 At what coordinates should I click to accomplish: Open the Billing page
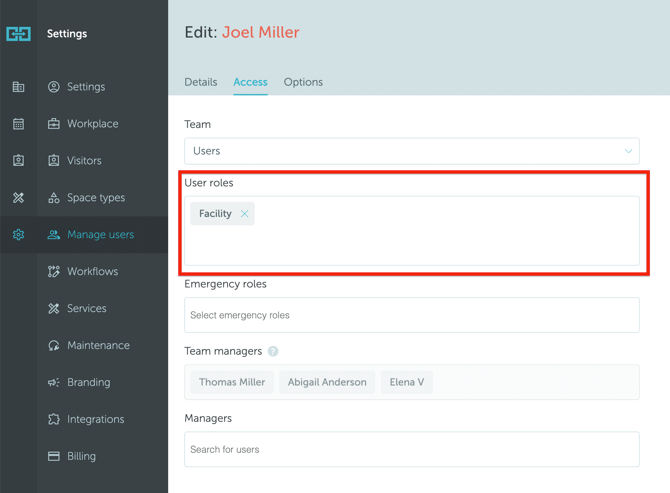pyautogui.click(x=81, y=456)
